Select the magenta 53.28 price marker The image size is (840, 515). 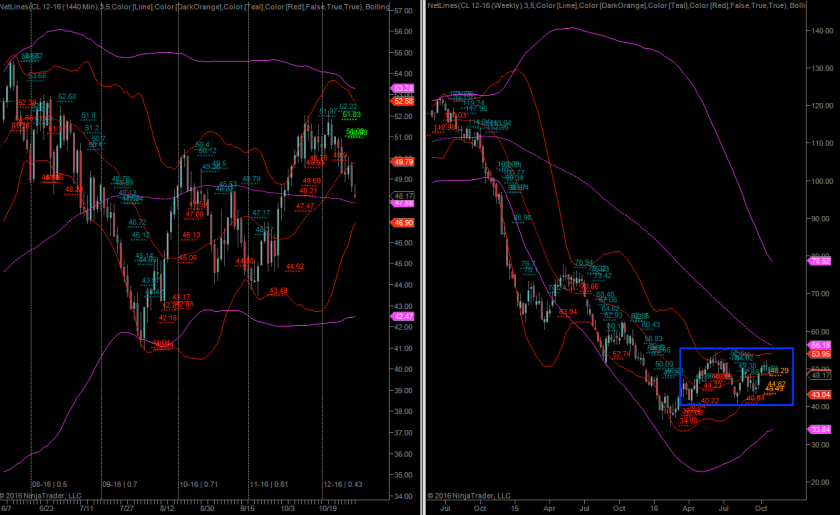tap(404, 90)
